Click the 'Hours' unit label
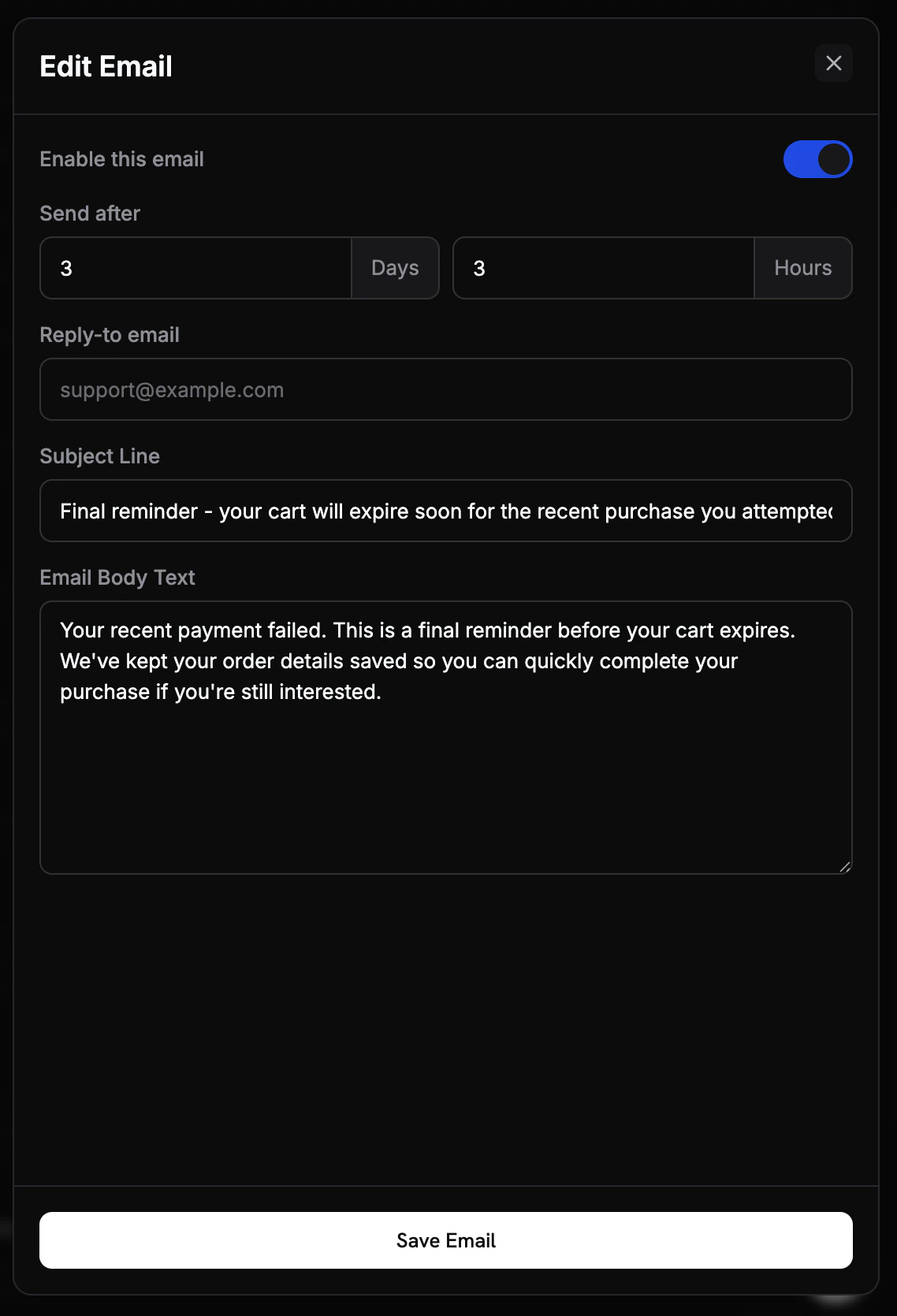The image size is (897, 1316). tap(802, 268)
